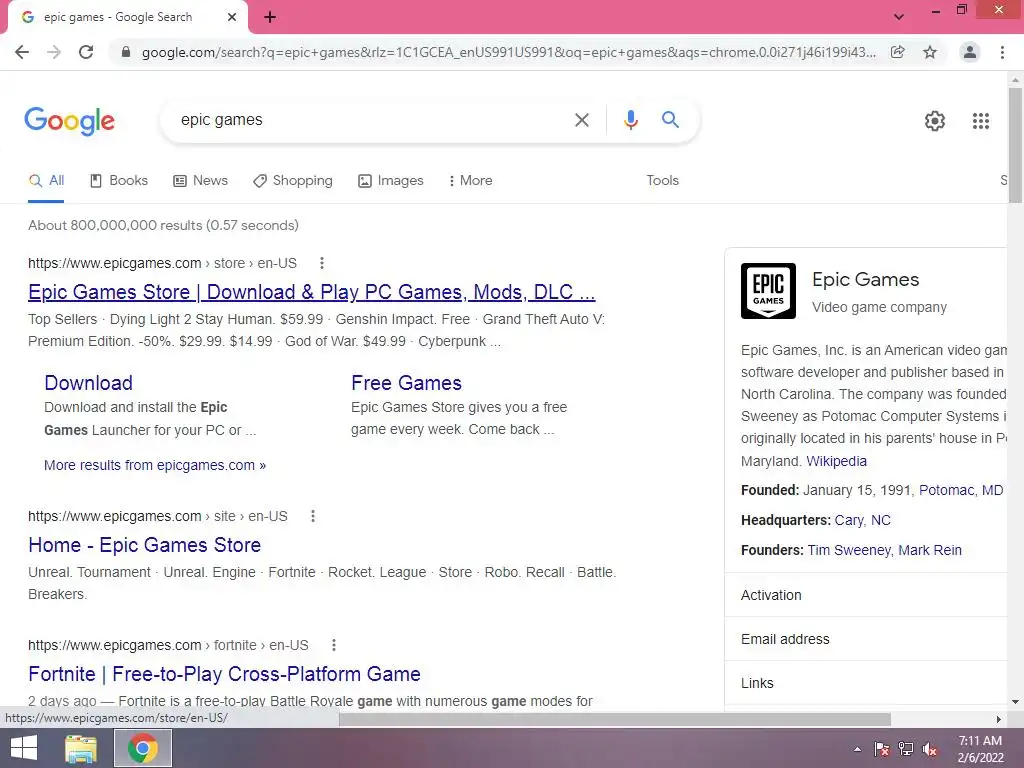Expand the Links section
The width and height of the screenshot is (1024, 768).
point(865,683)
